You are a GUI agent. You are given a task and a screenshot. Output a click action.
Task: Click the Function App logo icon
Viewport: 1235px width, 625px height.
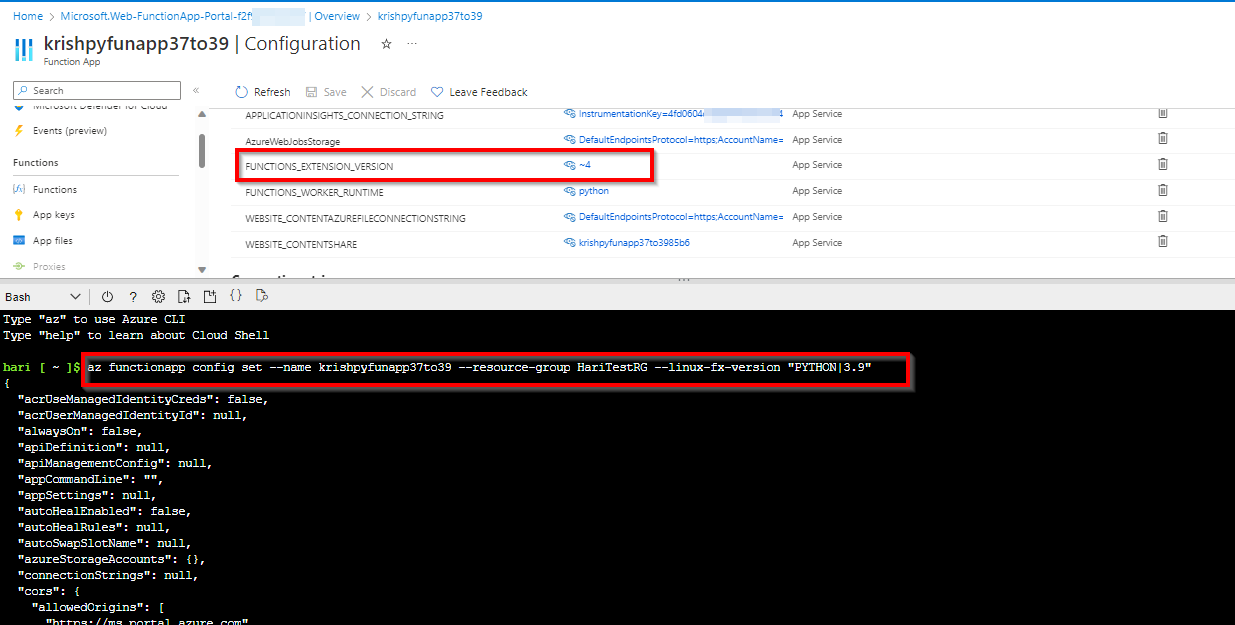click(24, 50)
